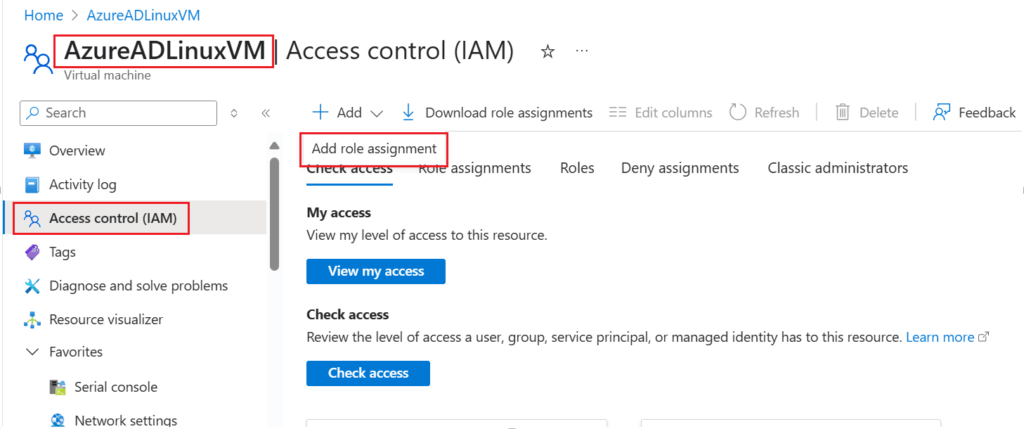
Task: Collapse the Favorites section
Action: [x=32, y=353]
